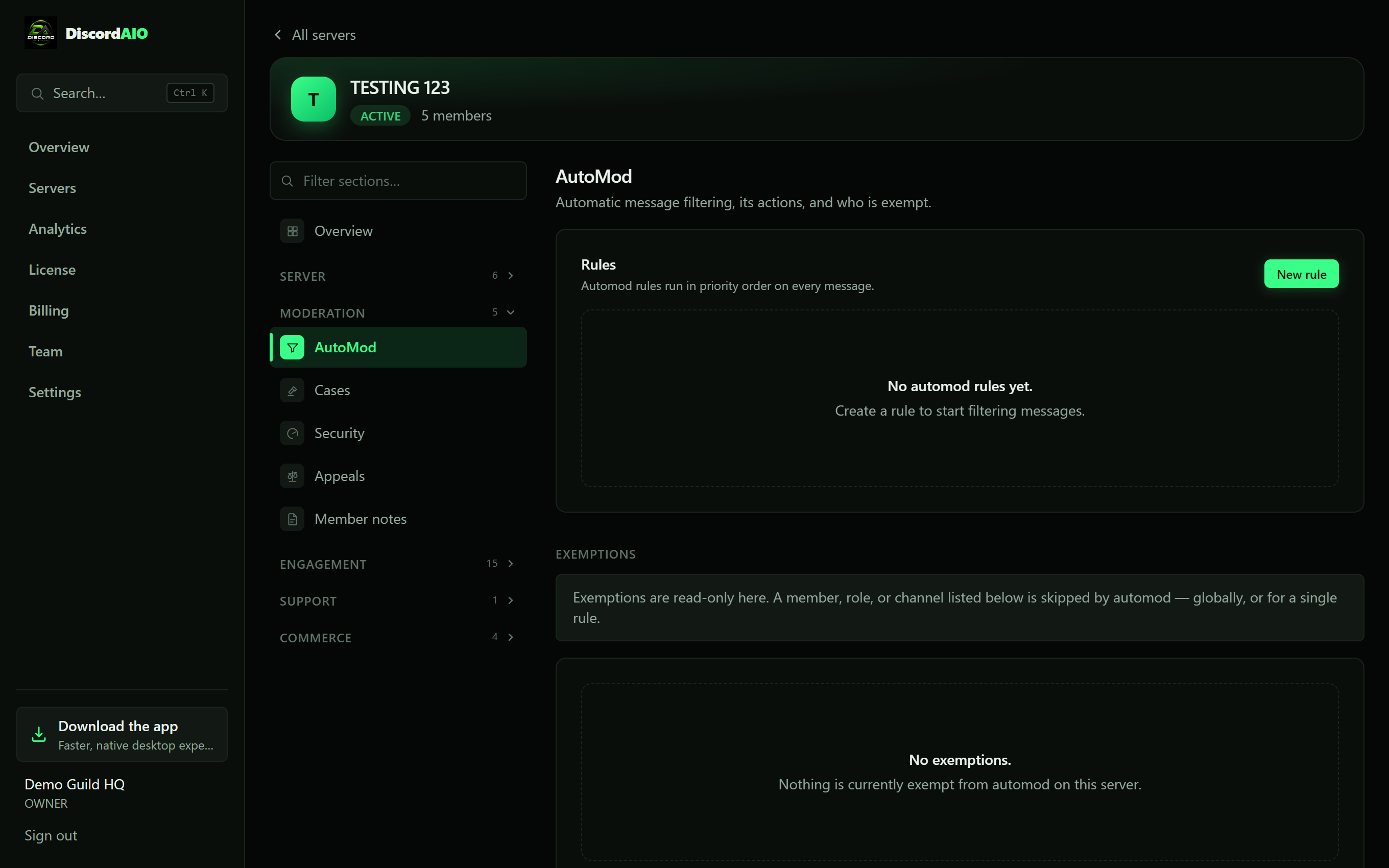Click the New rule button
The height and width of the screenshot is (868, 1389).
[x=1301, y=274]
